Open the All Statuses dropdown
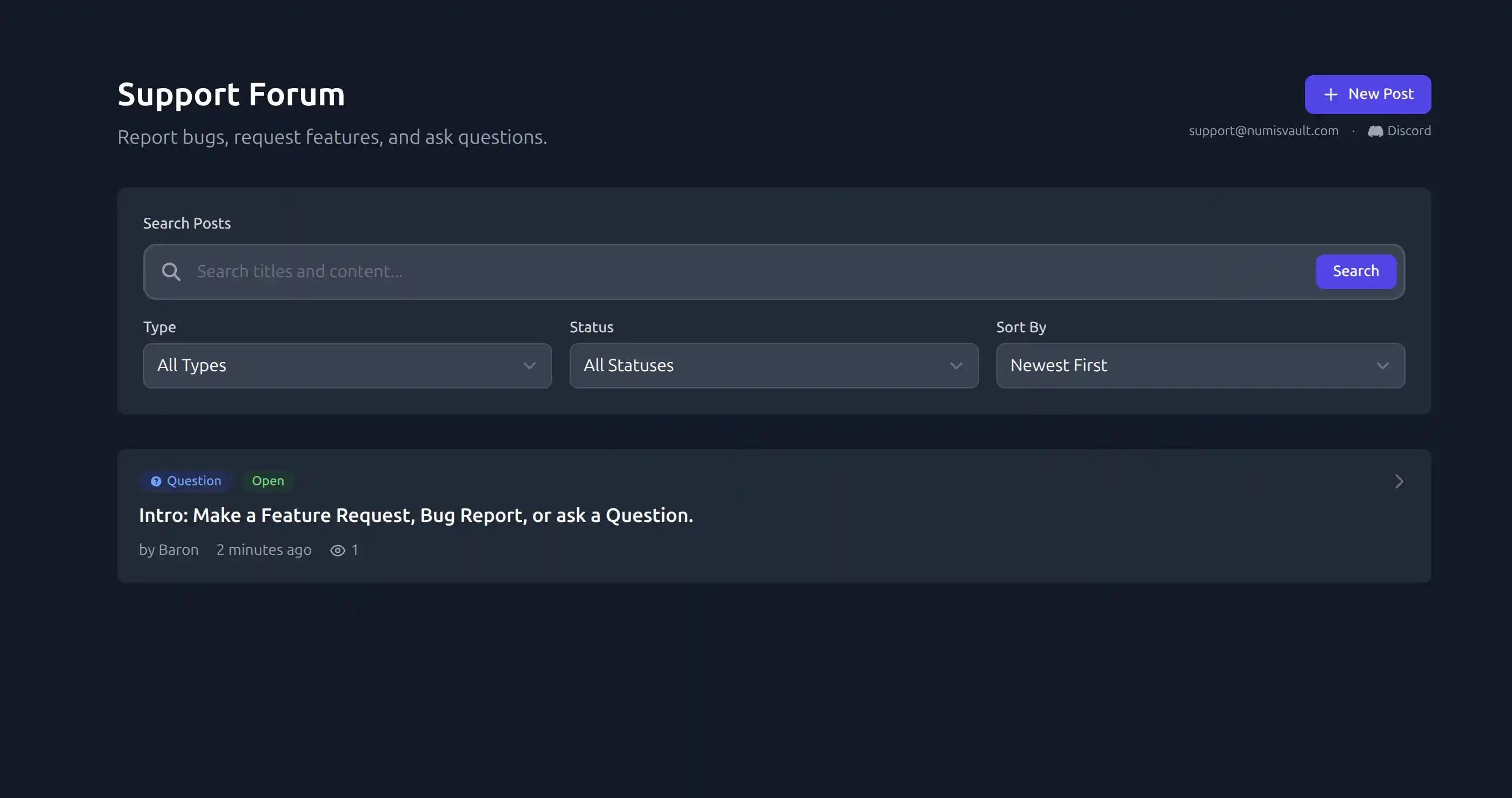The image size is (1512, 798). coord(773,366)
